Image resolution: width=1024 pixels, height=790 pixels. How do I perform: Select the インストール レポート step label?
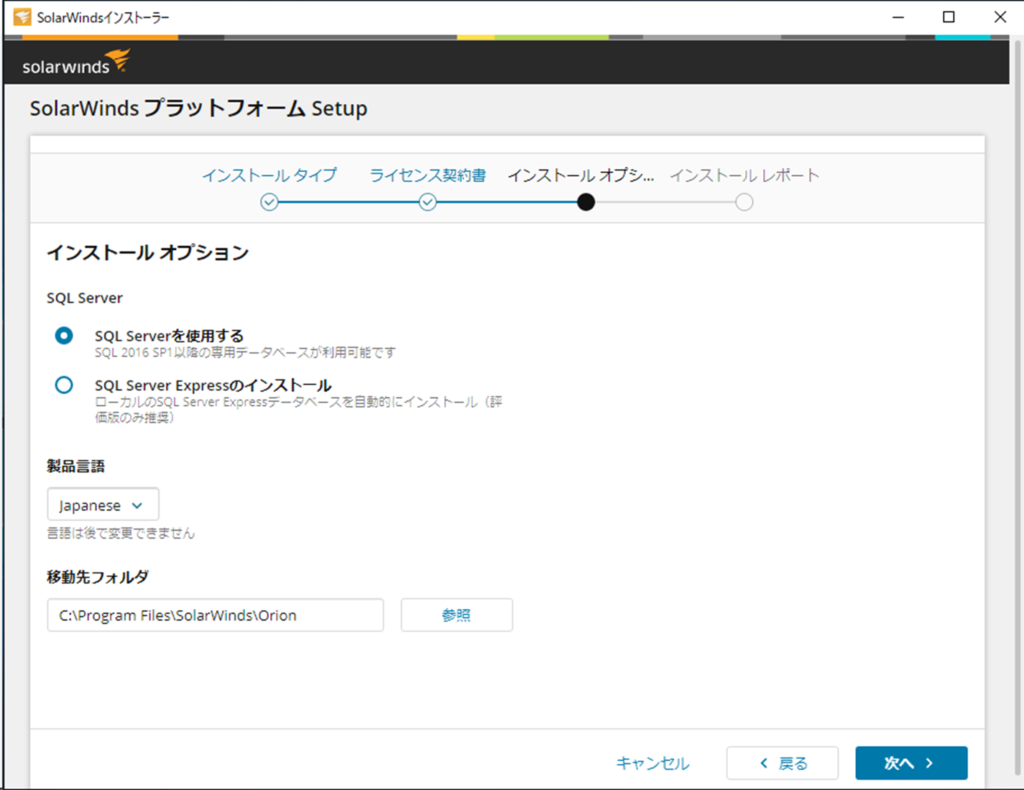tap(744, 175)
